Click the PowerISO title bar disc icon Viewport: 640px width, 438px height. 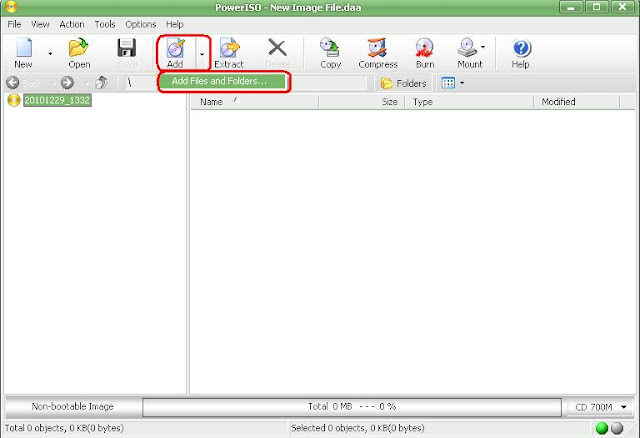pyautogui.click(x=11, y=7)
